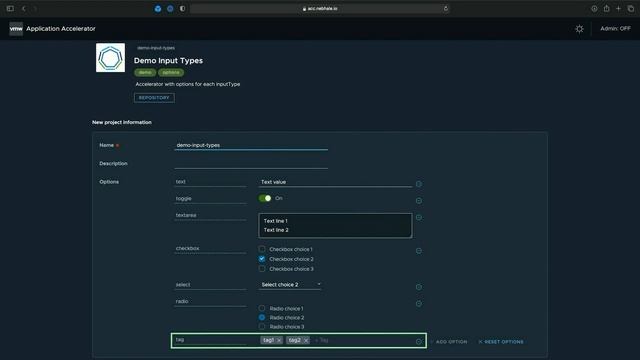The height and width of the screenshot is (360, 640).
Task: Click the Demo Input Types accelerator logo
Action: 111,58
